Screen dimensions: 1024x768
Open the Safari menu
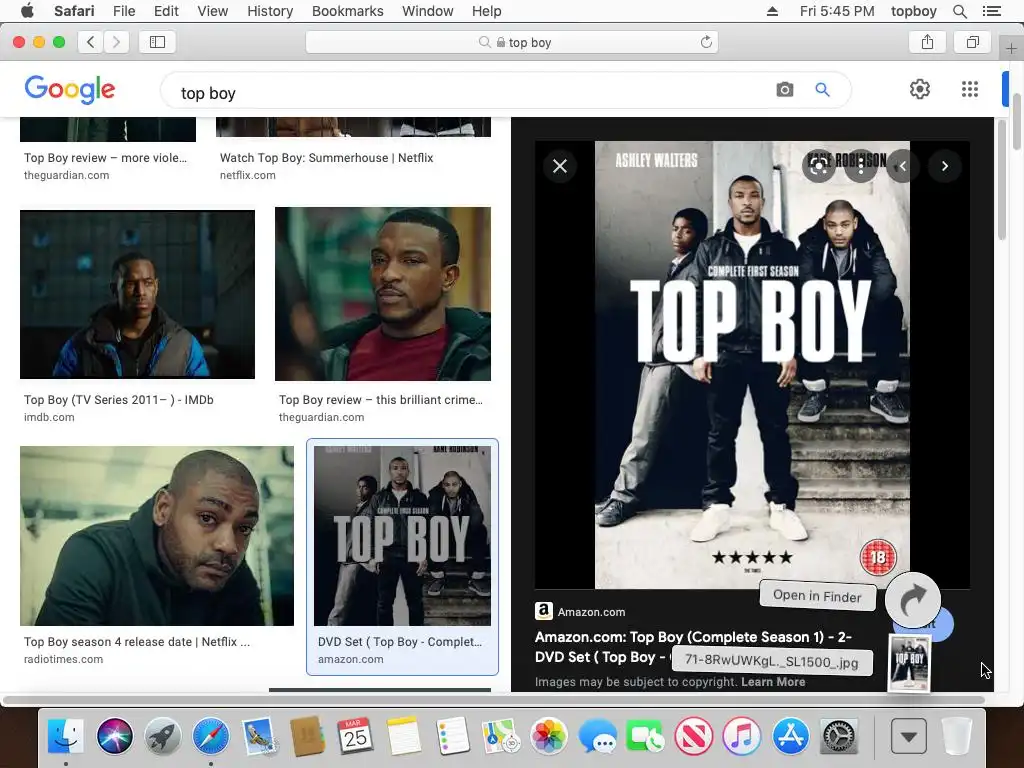coord(74,11)
